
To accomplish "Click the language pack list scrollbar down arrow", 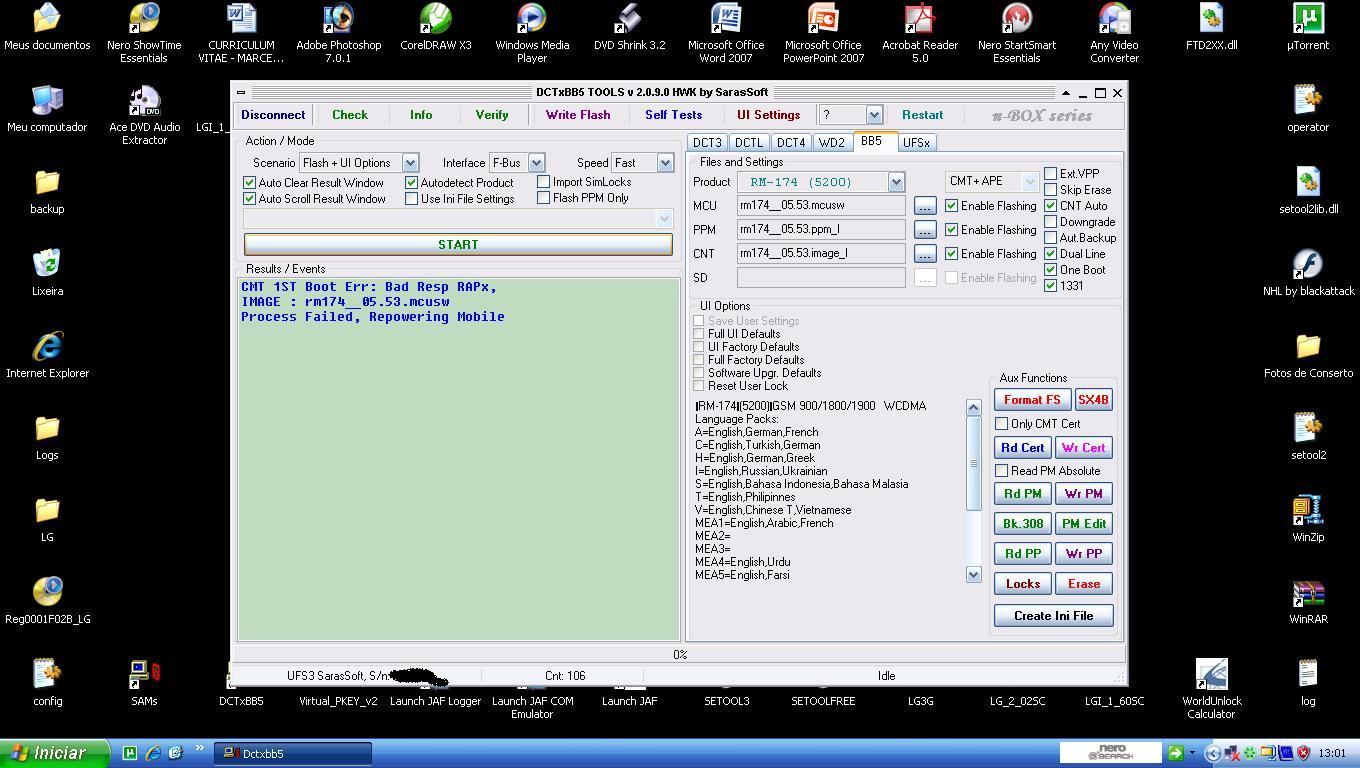I will pyautogui.click(x=974, y=575).
